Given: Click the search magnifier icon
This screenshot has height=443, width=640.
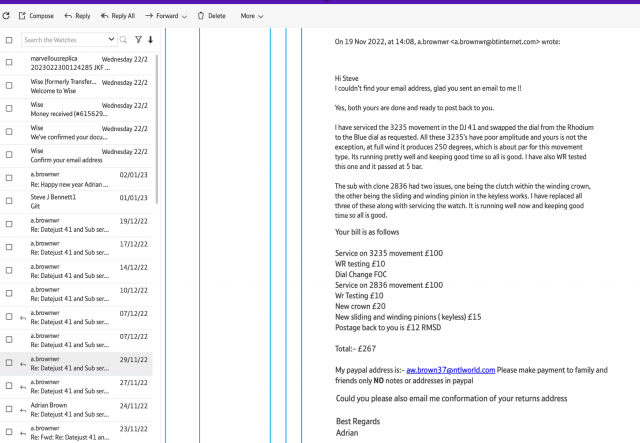Looking at the screenshot, I should pos(124,40).
